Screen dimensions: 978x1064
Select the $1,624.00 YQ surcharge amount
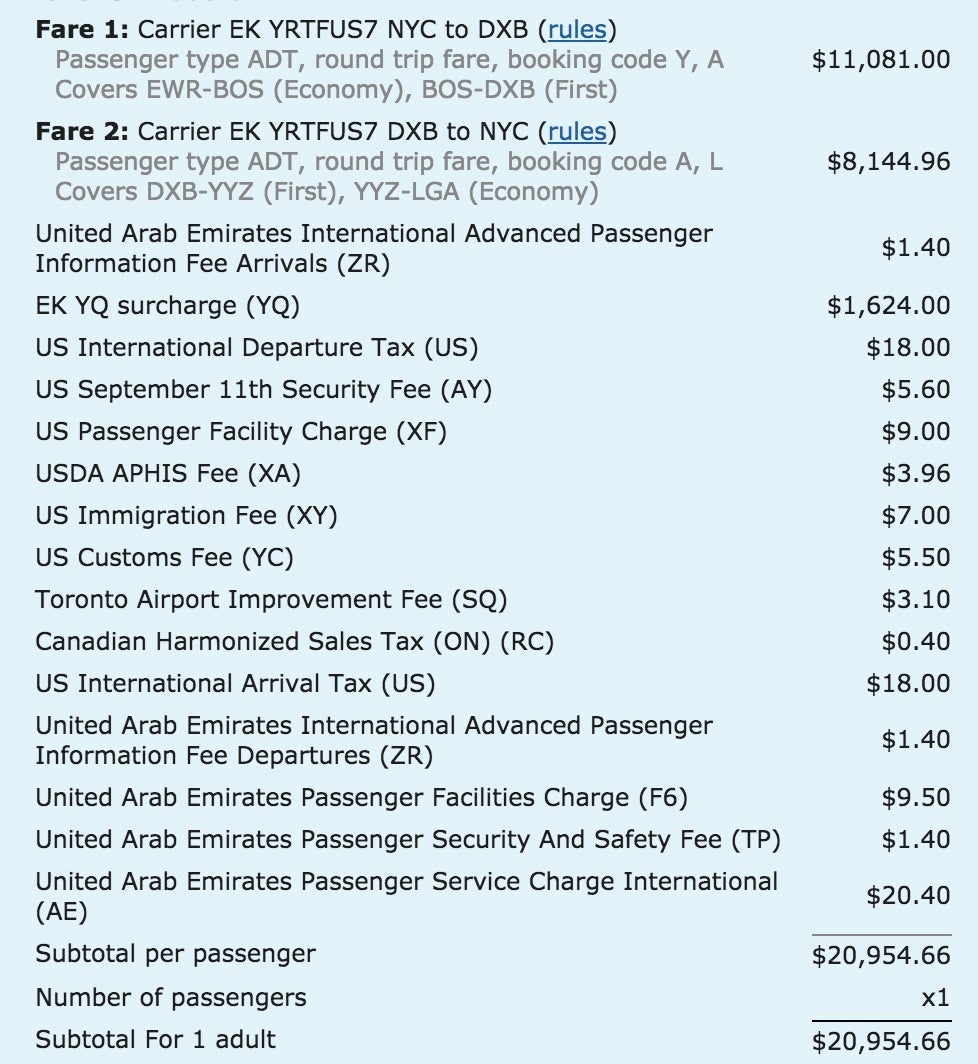click(x=888, y=306)
